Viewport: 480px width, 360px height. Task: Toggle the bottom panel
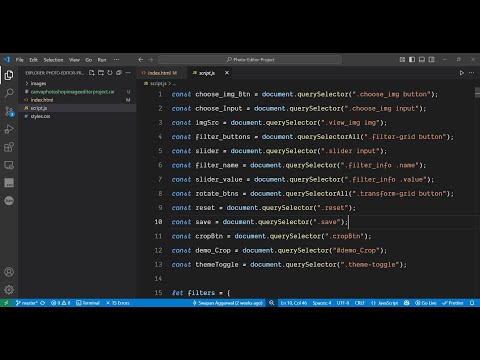pos(422,60)
